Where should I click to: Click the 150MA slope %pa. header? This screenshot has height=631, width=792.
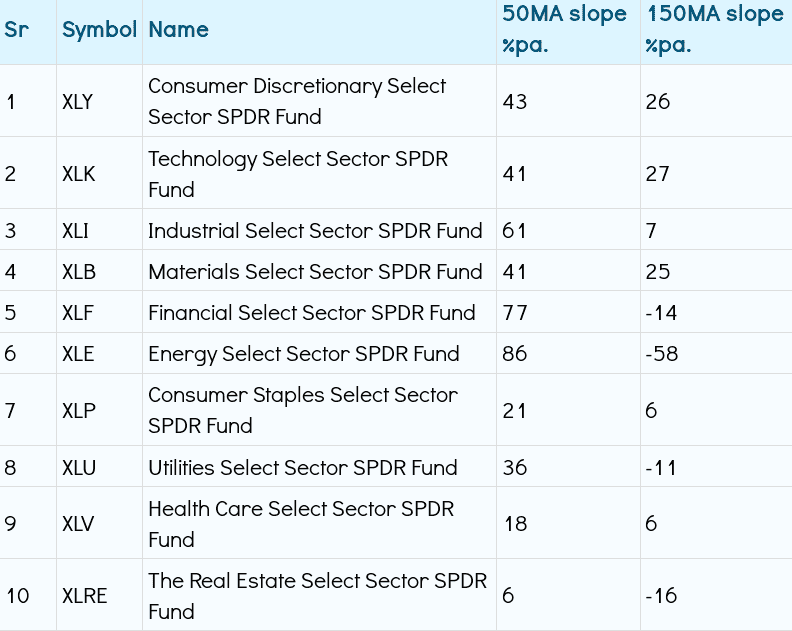tap(714, 30)
